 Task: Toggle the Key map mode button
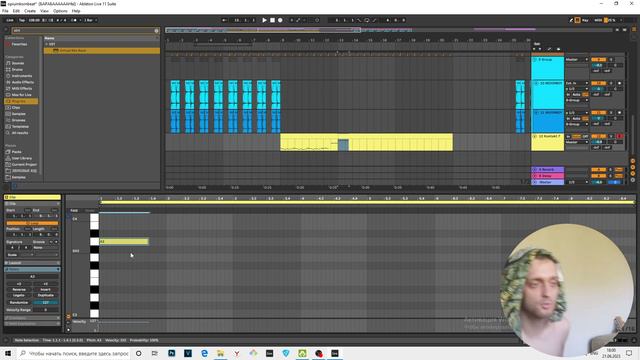click(585, 20)
